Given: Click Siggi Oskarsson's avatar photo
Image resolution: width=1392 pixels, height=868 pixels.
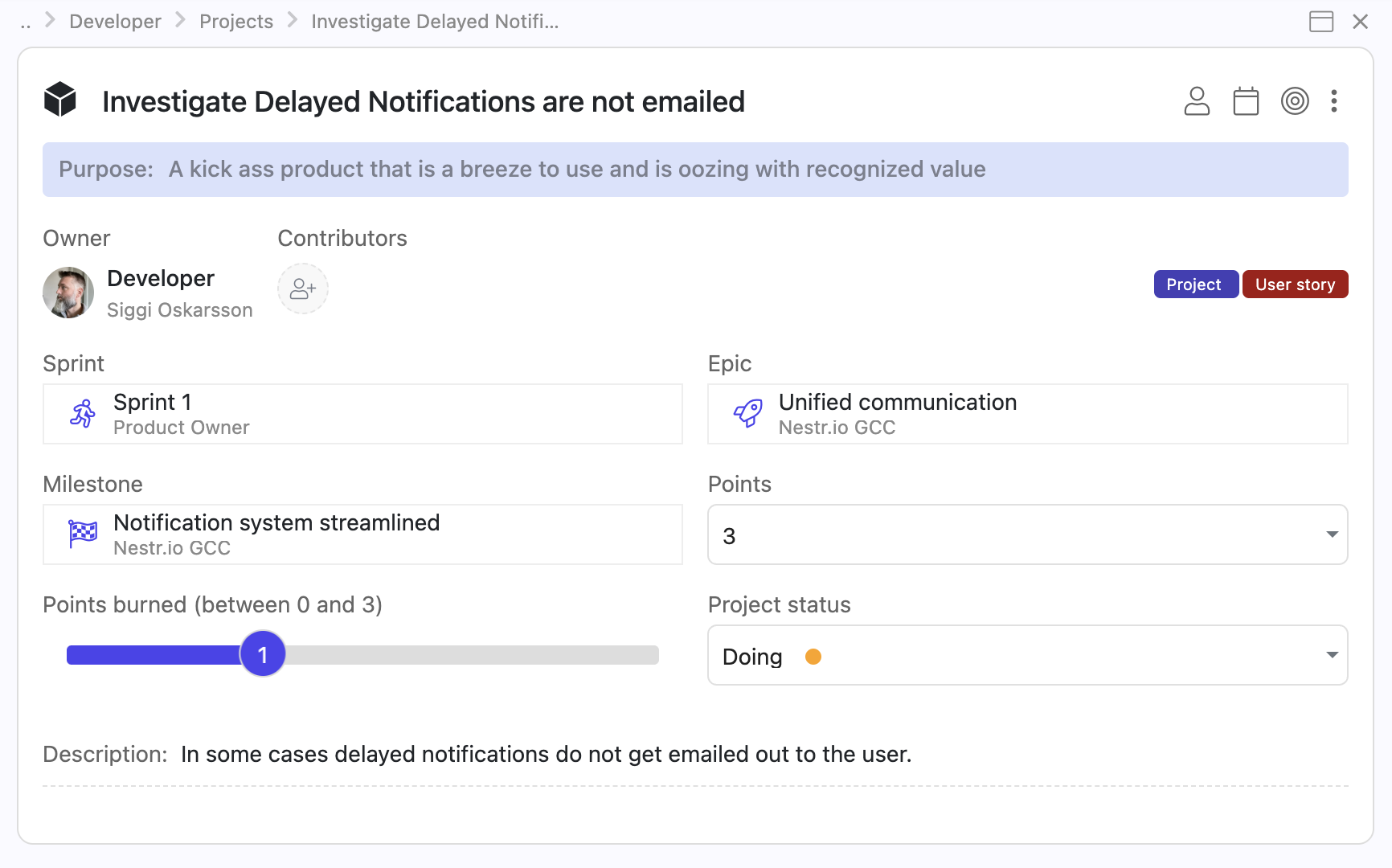Looking at the screenshot, I should [68, 293].
